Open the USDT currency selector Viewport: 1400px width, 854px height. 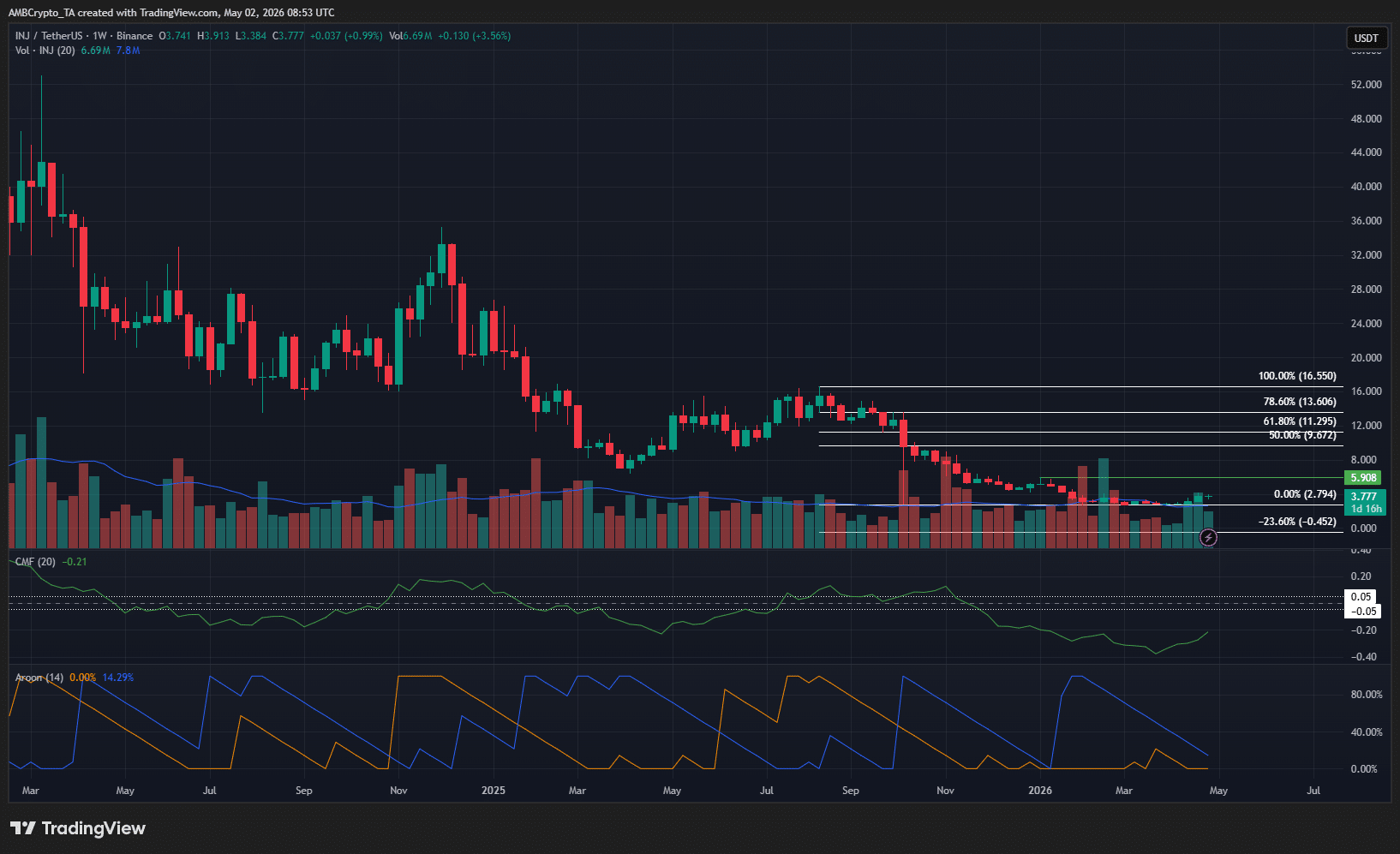pyautogui.click(x=1366, y=38)
